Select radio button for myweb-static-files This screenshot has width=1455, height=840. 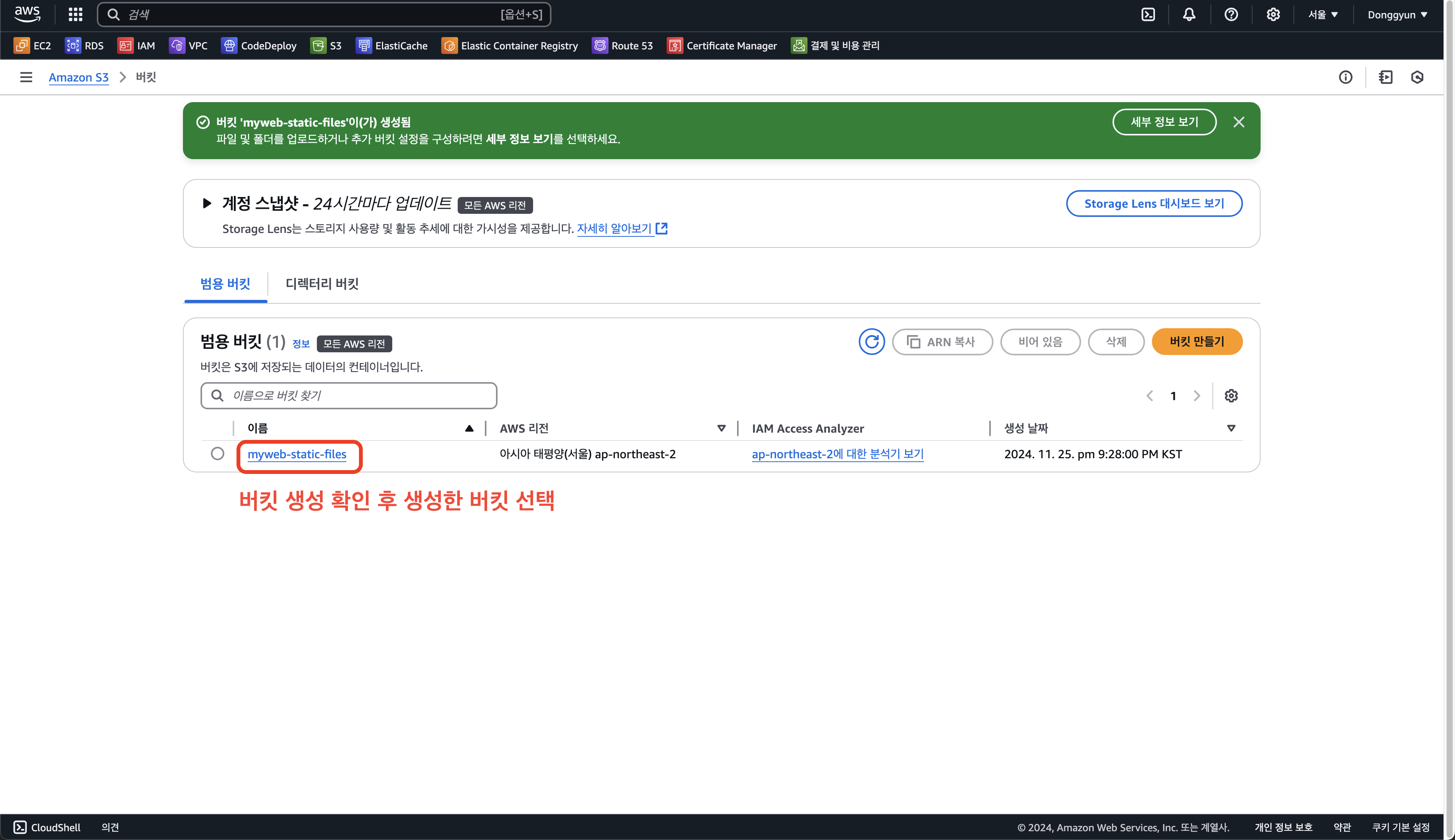(x=218, y=454)
